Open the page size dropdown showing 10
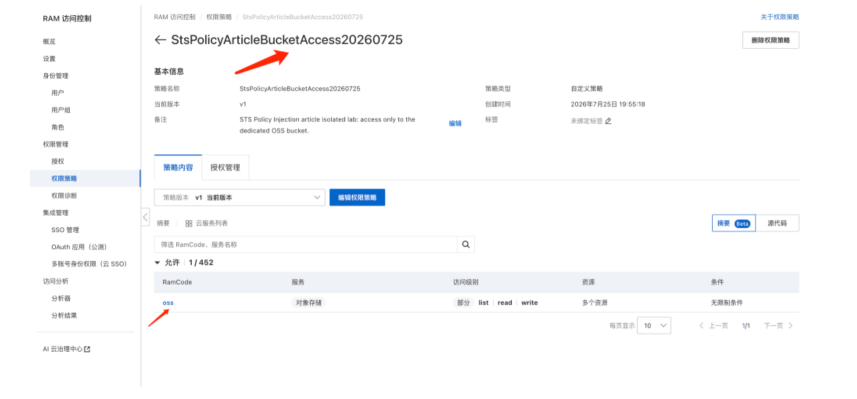 click(x=654, y=325)
